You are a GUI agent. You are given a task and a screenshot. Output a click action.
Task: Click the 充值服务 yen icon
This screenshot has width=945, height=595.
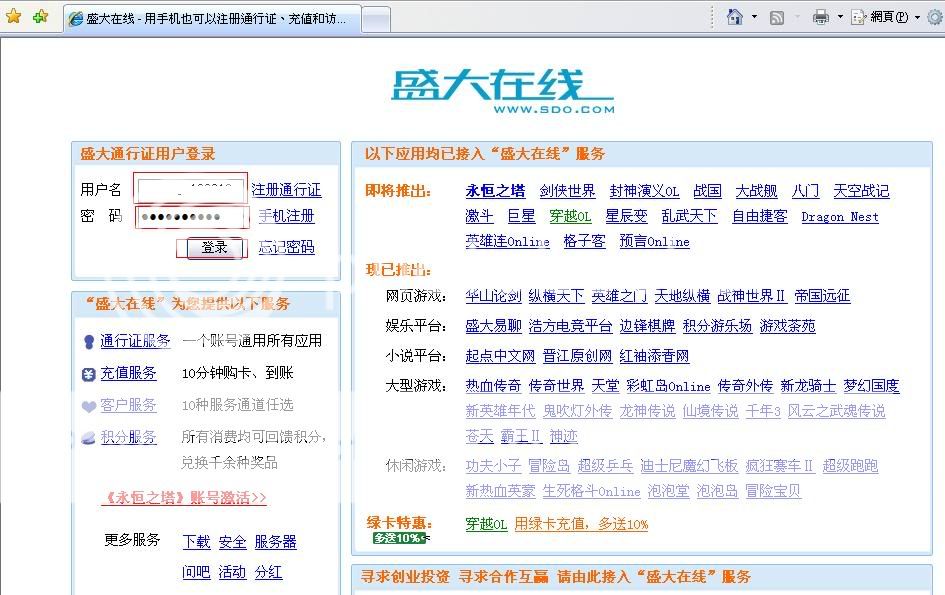(x=89, y=374)
